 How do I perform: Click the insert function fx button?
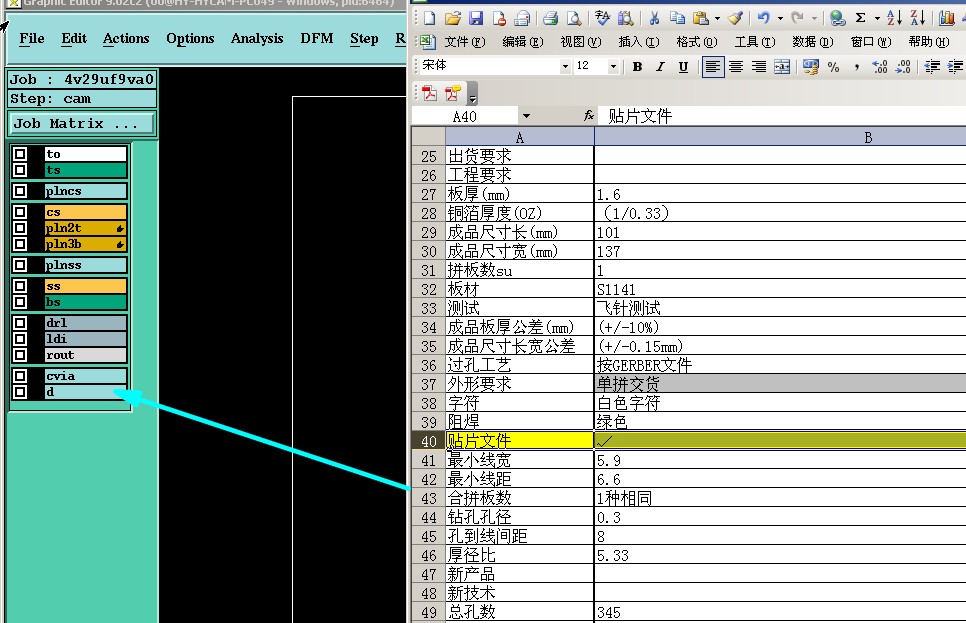(x=589, y=115)
